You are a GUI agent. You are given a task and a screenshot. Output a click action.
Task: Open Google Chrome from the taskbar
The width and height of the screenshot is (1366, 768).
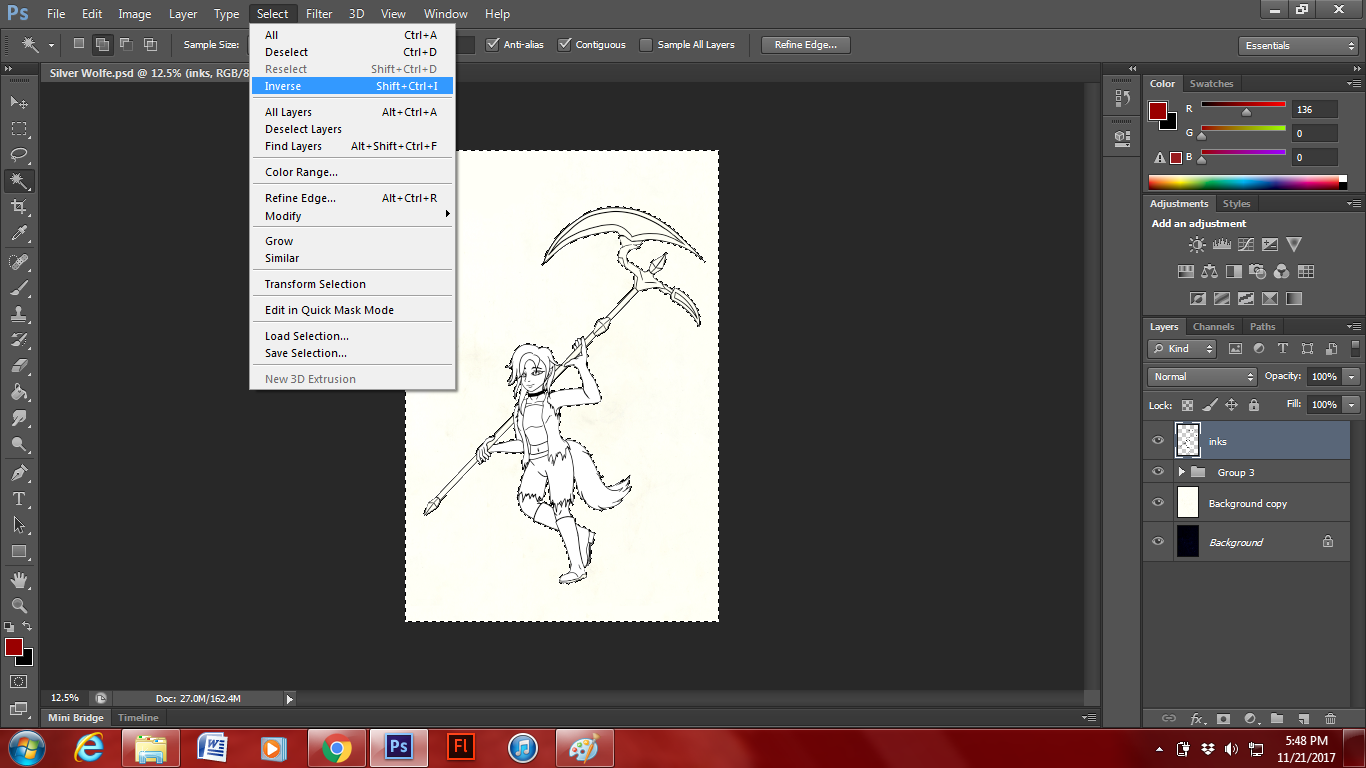click(337, 747)
